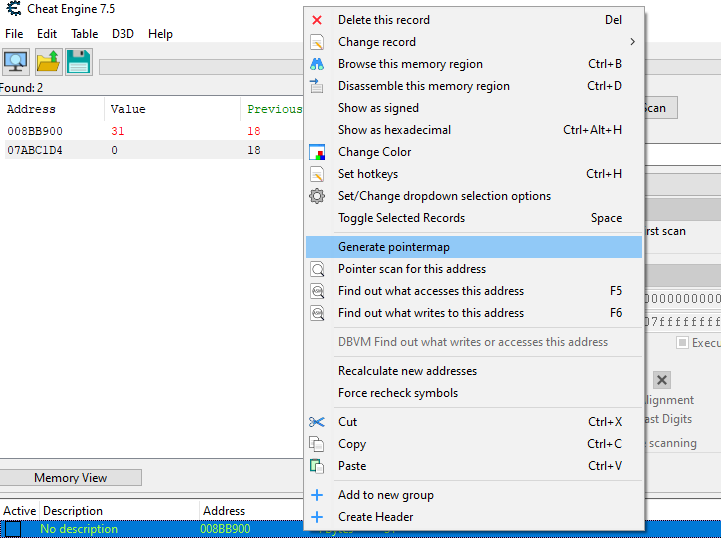Open the Table menu
This screenshot has height=538, width=721.
point(85,34)
